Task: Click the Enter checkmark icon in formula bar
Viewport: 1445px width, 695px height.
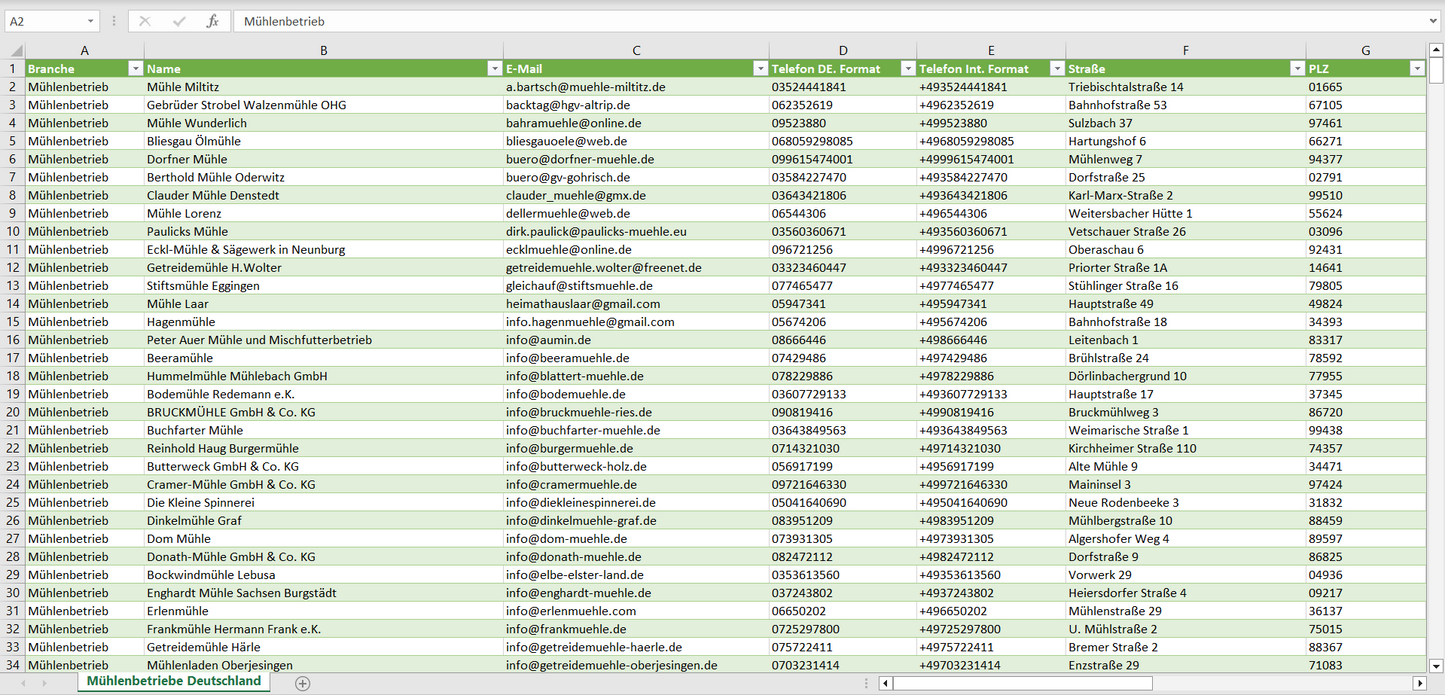Action: tap(179, 21)
